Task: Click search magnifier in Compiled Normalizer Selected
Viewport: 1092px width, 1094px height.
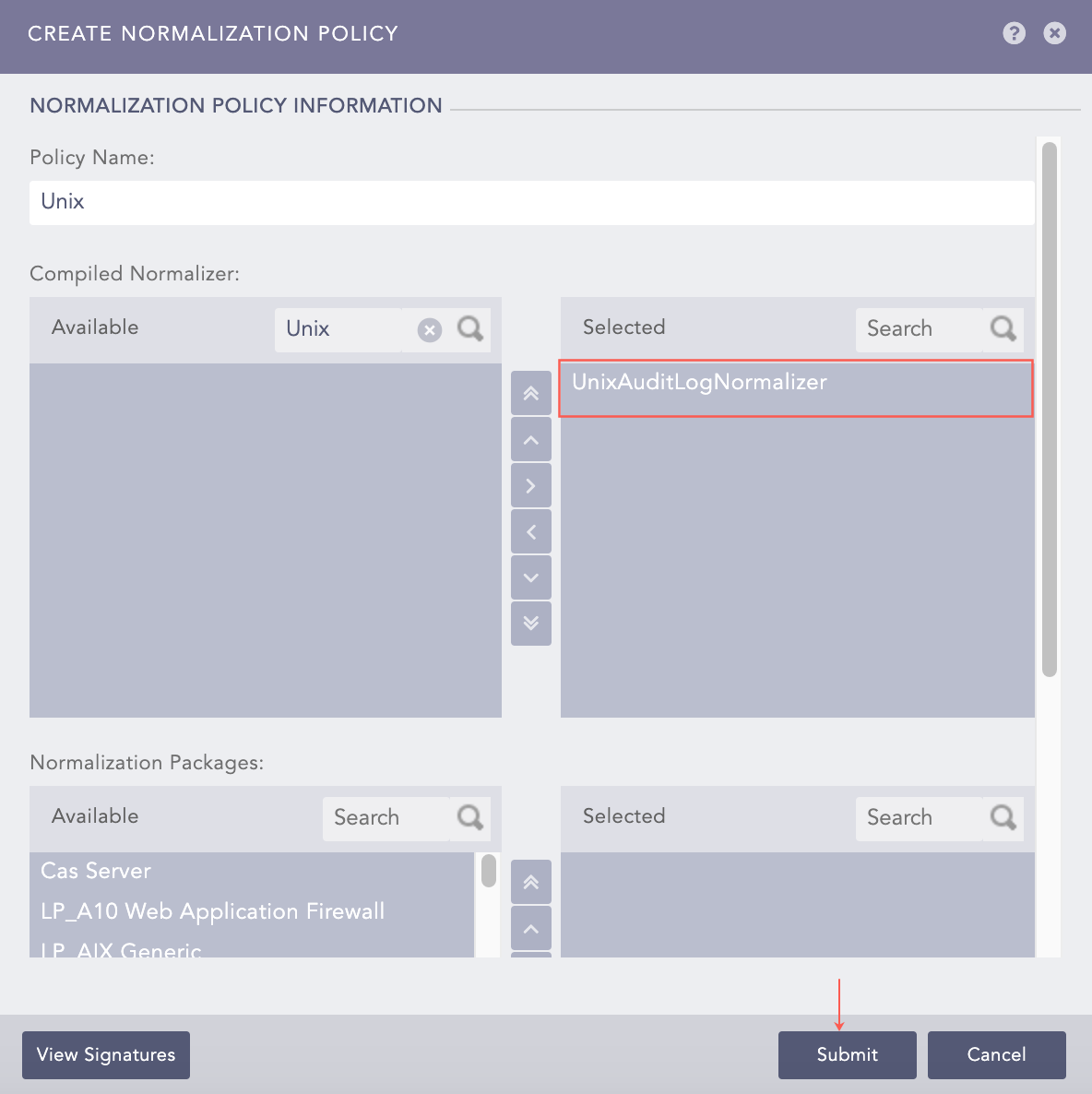Action: tap(1003, 329)
